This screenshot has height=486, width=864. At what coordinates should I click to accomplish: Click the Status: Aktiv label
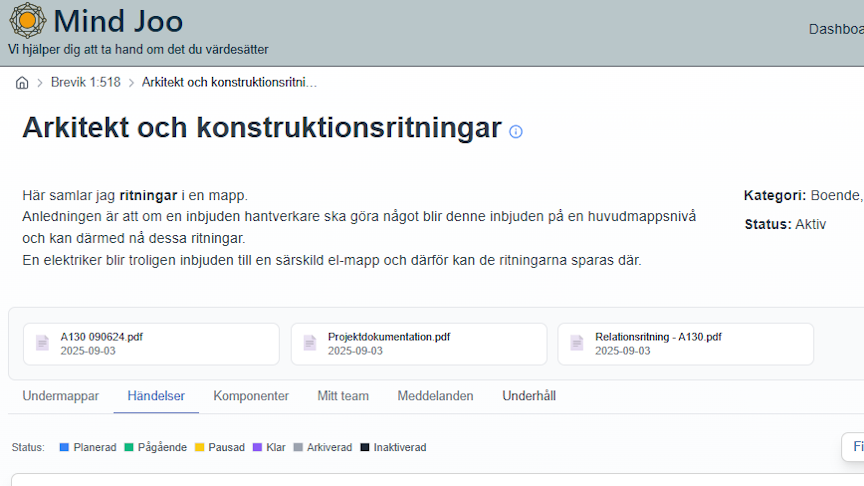(x=785, y=224)
